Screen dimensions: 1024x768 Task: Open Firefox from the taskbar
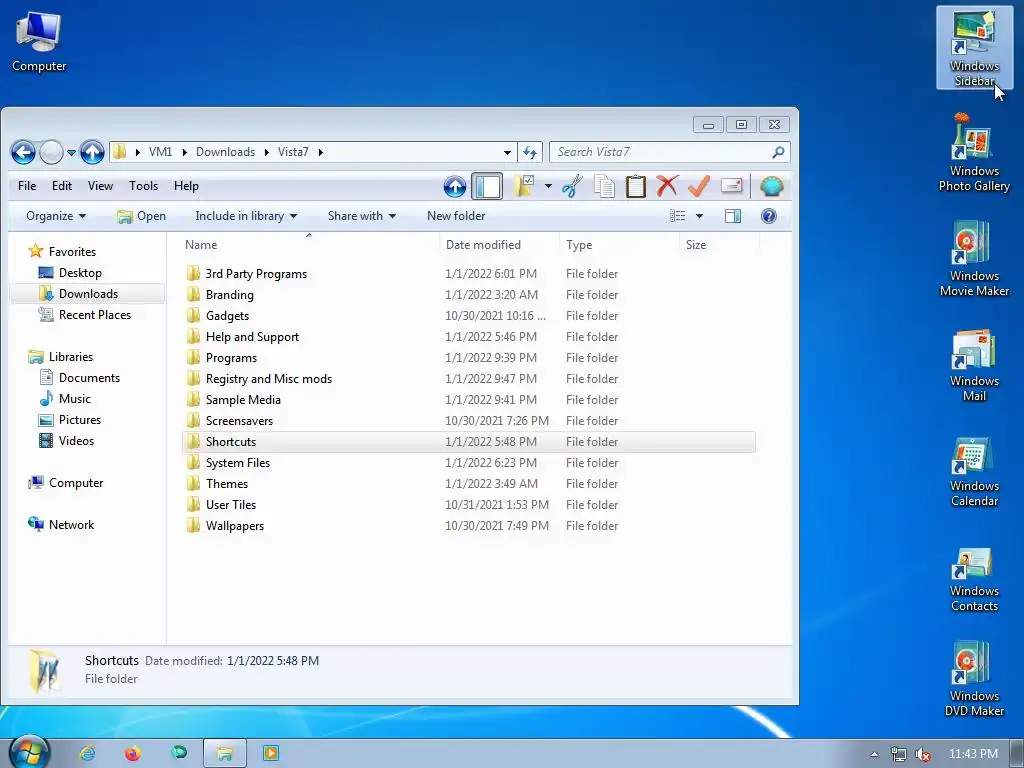(133, 754)
